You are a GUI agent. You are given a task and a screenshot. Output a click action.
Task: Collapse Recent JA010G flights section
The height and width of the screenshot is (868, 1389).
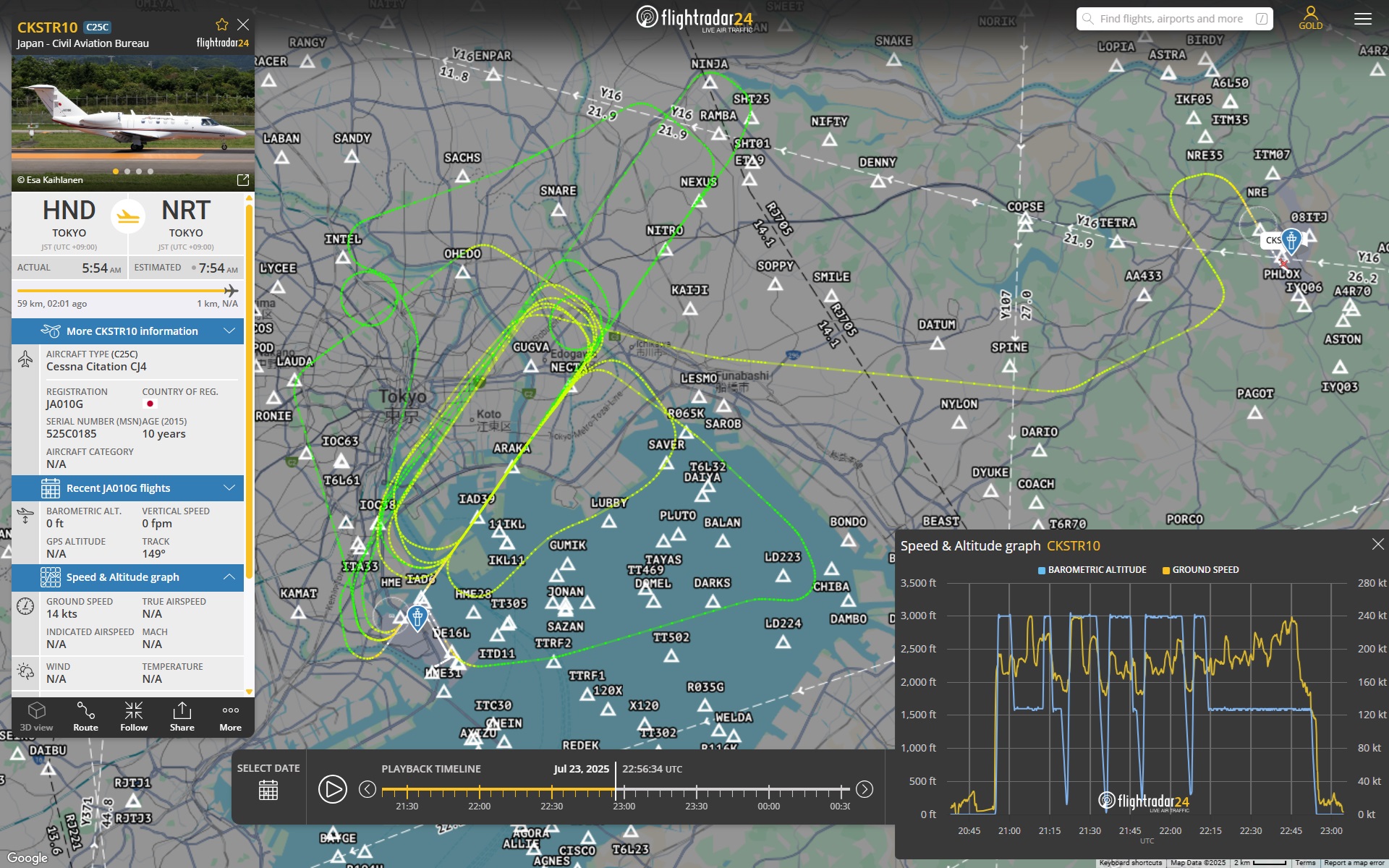pyautogui.click(x=128, y=488)
